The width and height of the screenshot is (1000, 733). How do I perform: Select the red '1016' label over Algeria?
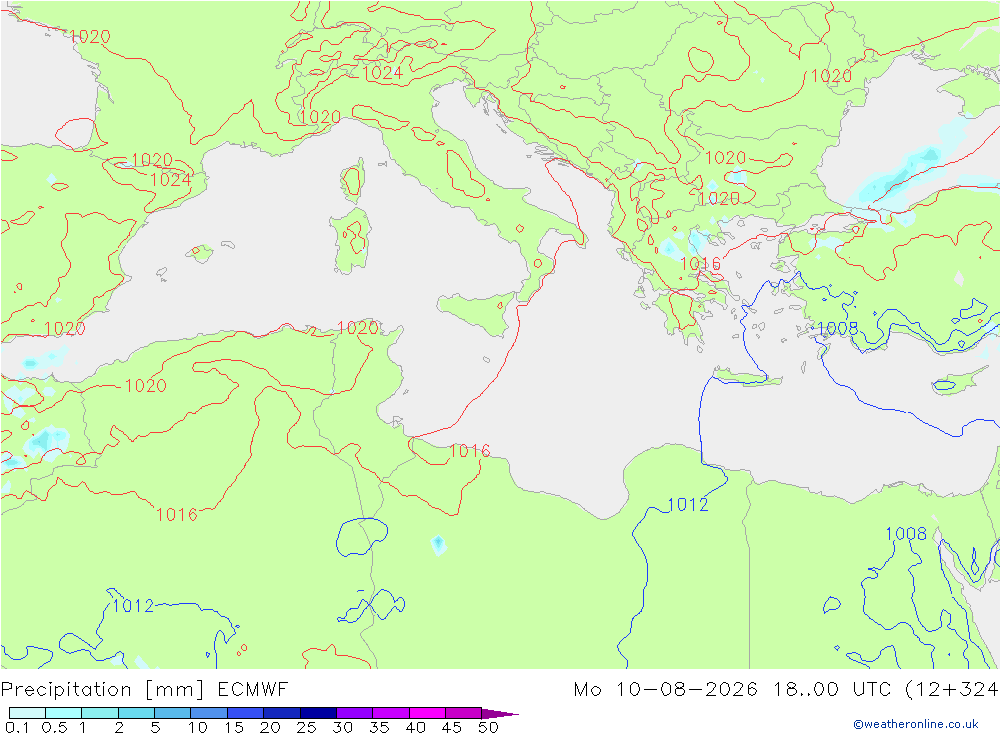(x=177, y=515)
